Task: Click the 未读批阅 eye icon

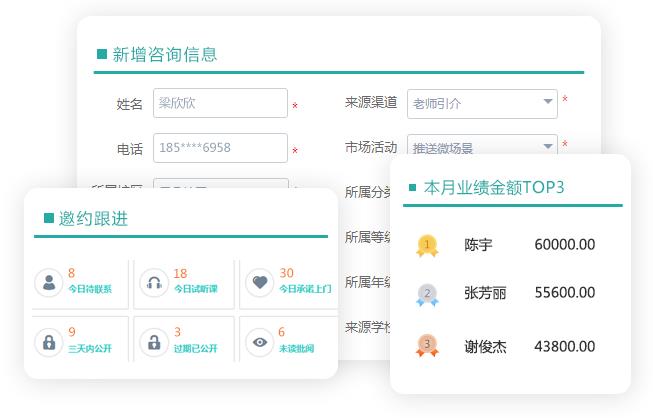Action: coord(259,341)
